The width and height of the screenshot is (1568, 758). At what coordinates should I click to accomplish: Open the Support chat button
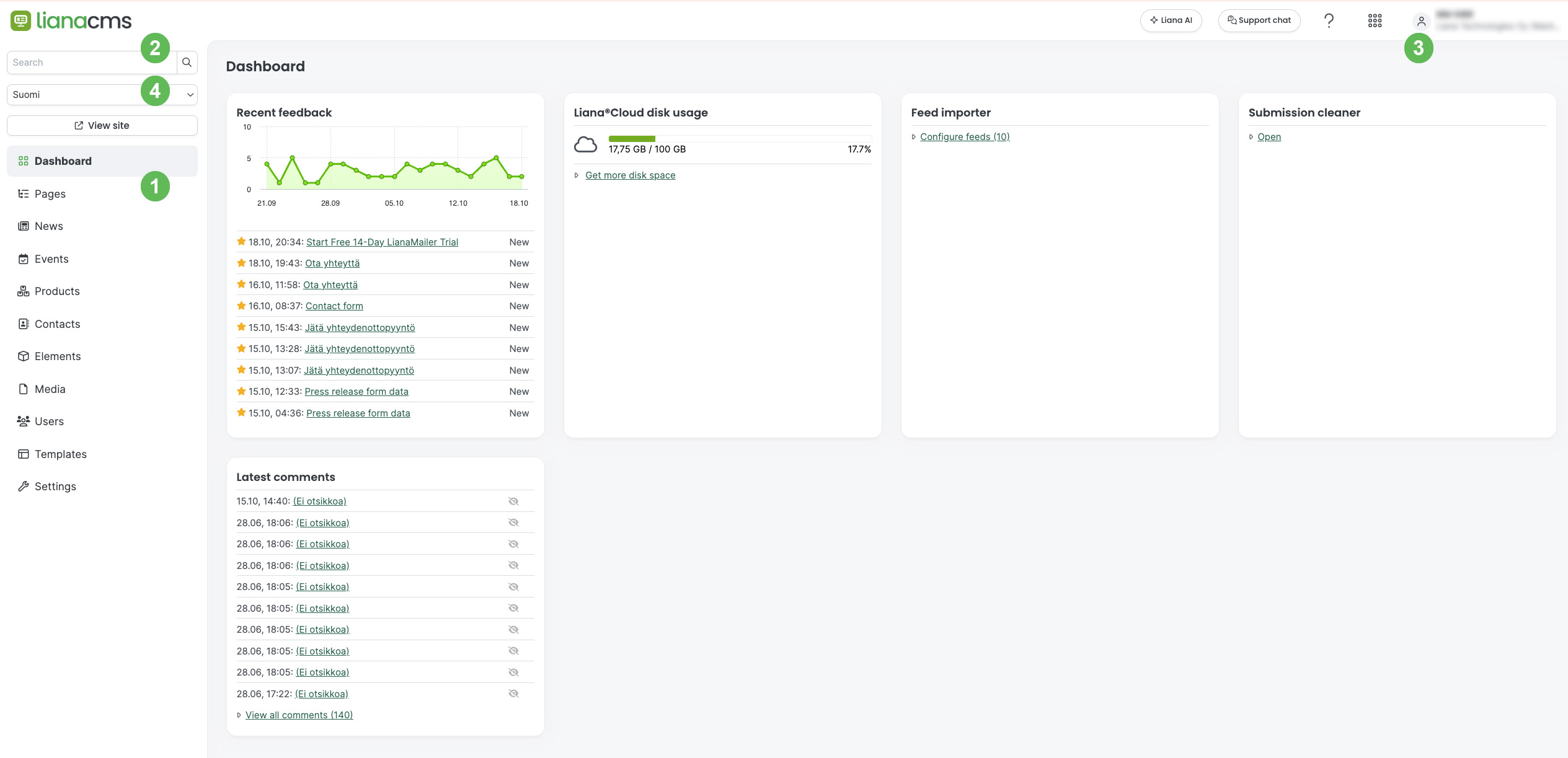[x=1259, y=20]
